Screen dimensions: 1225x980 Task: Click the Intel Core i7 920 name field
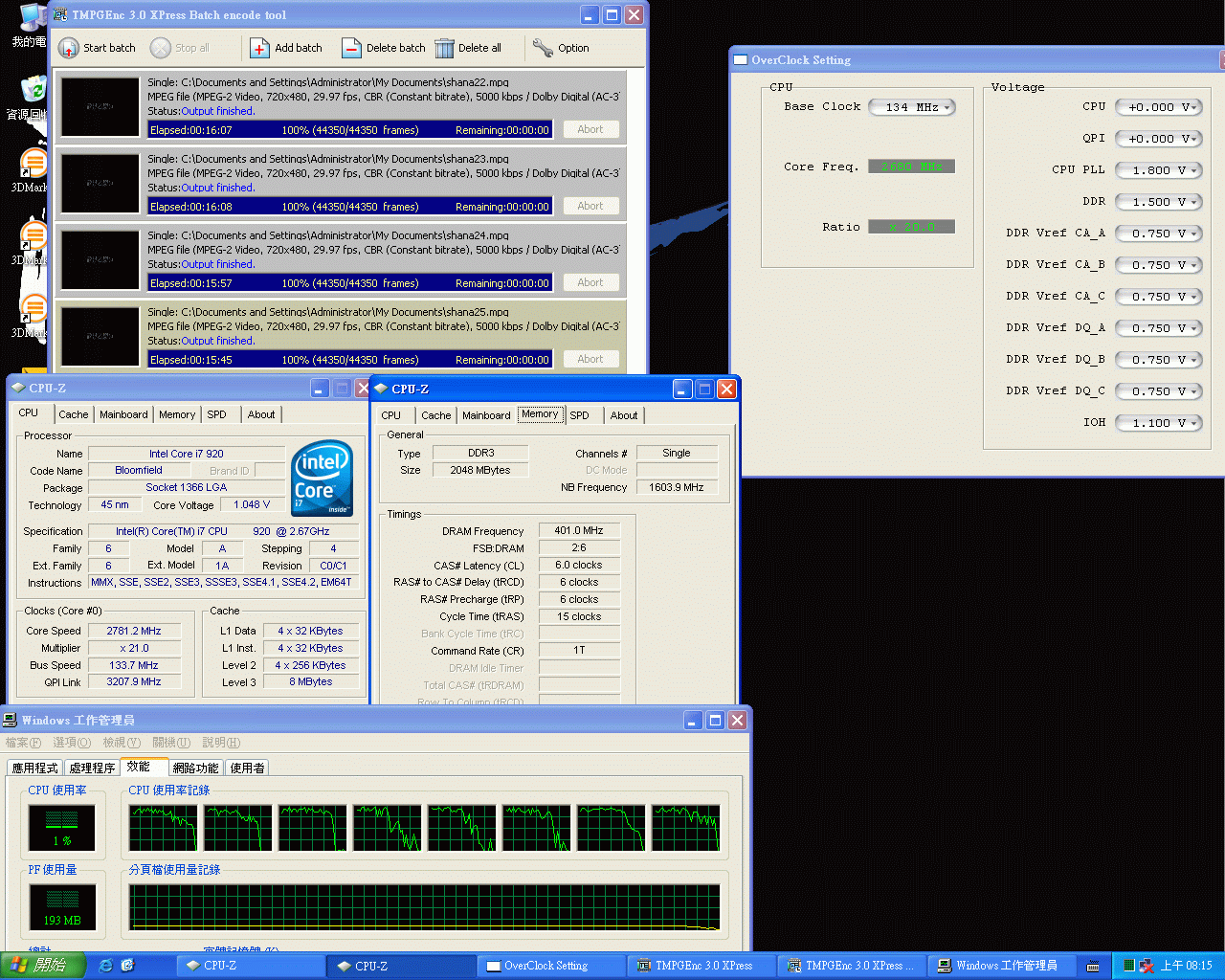tap(187, 454)
